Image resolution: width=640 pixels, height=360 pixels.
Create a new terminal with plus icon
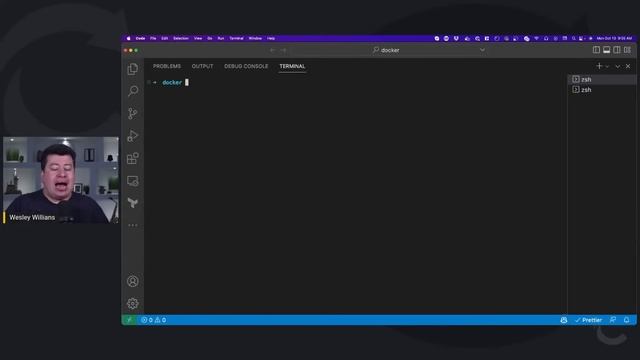point(599,66)
